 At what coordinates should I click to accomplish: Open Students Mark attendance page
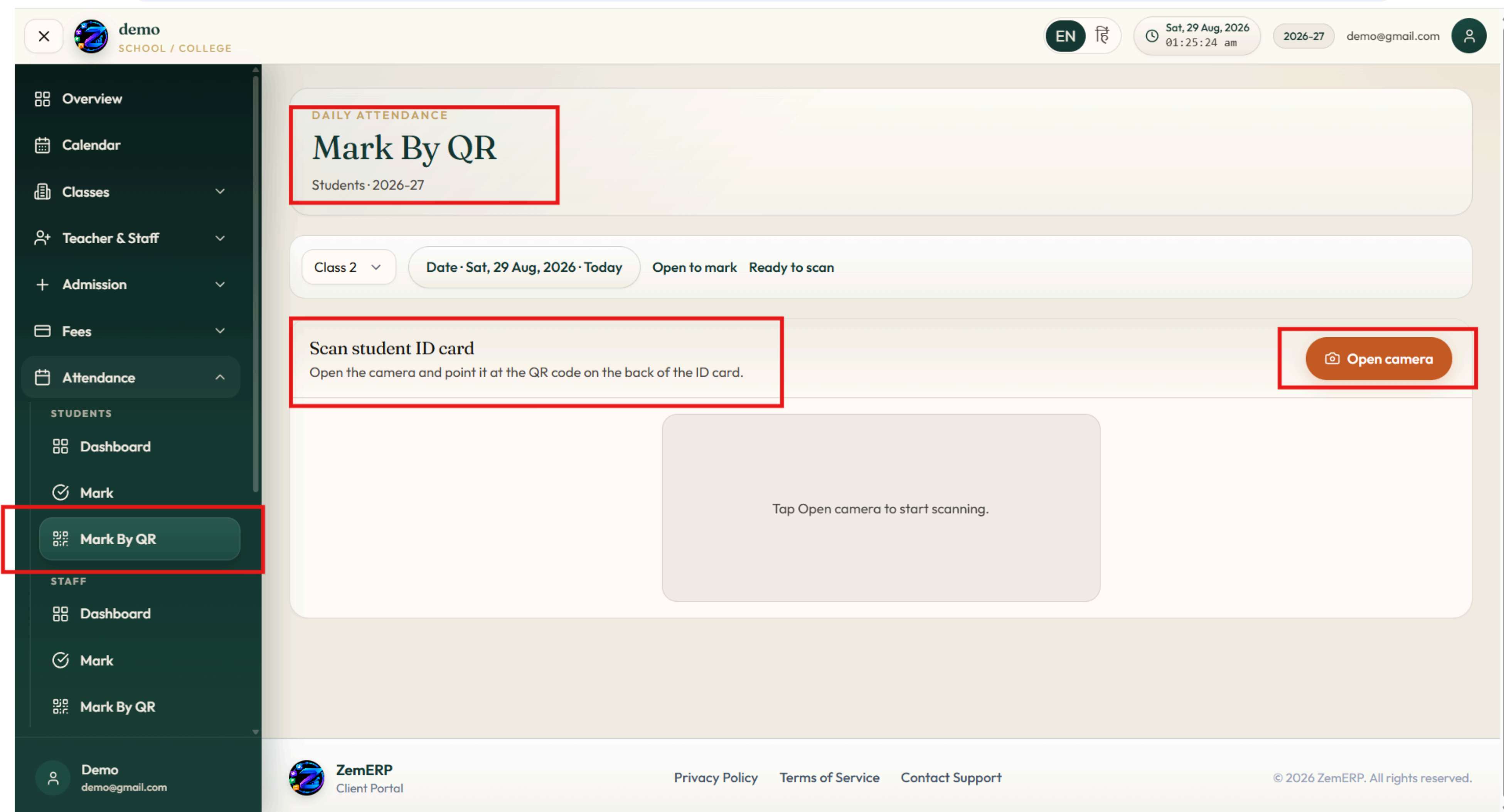(x=140, y=493)
